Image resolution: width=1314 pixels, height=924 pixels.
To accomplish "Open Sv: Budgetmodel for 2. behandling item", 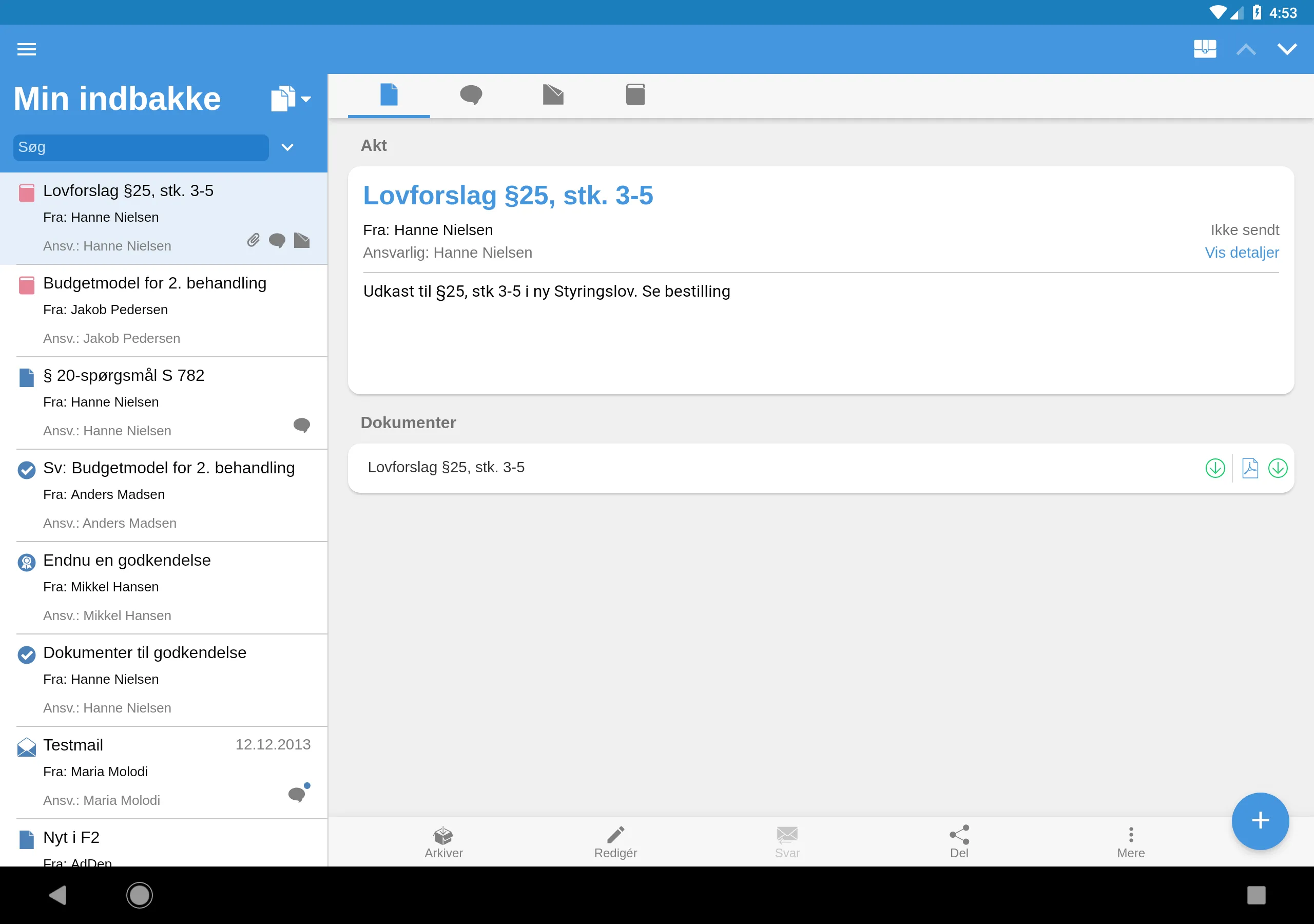I will pyautogui.click(x=164, y=495).
